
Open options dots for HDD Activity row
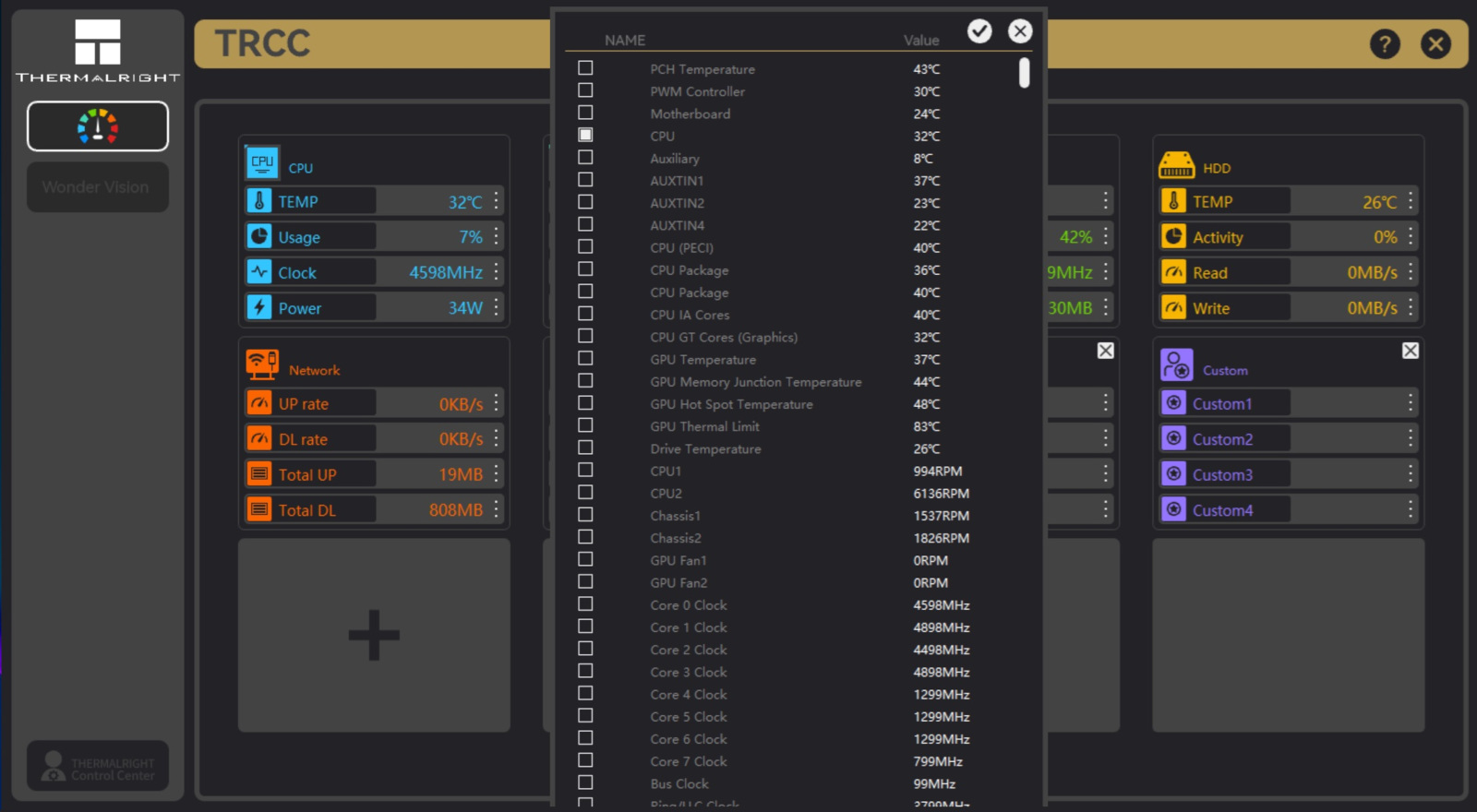(x=1411, y=236)
